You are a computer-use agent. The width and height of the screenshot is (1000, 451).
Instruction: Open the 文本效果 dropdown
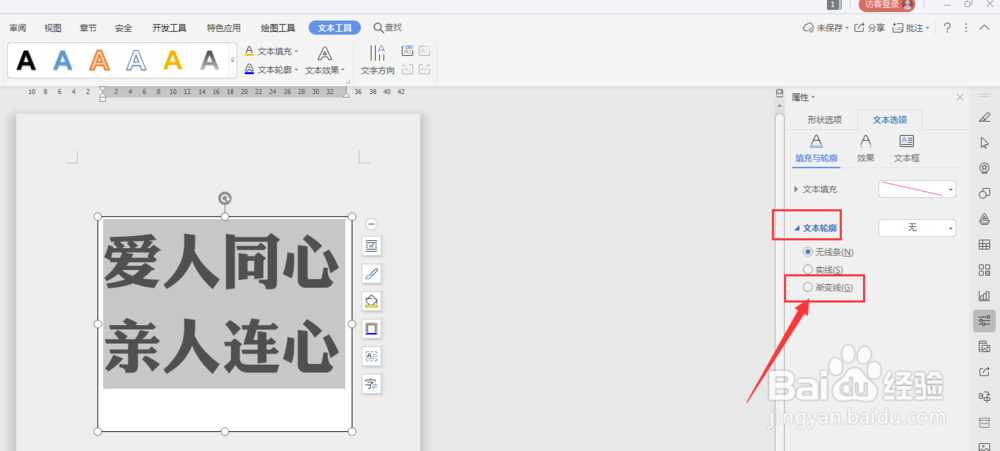pos(325,61)
